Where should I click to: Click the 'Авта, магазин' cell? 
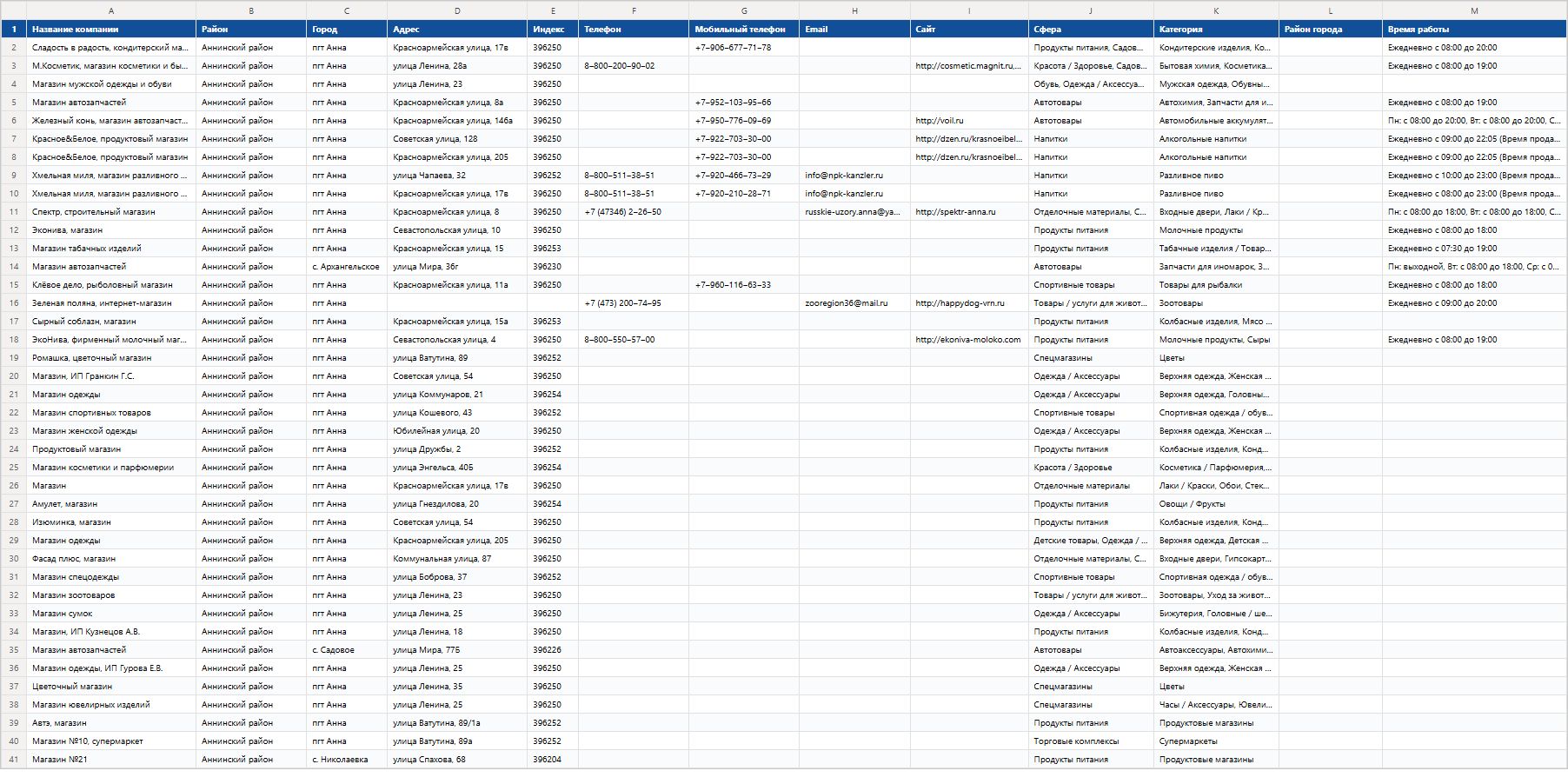111,722
